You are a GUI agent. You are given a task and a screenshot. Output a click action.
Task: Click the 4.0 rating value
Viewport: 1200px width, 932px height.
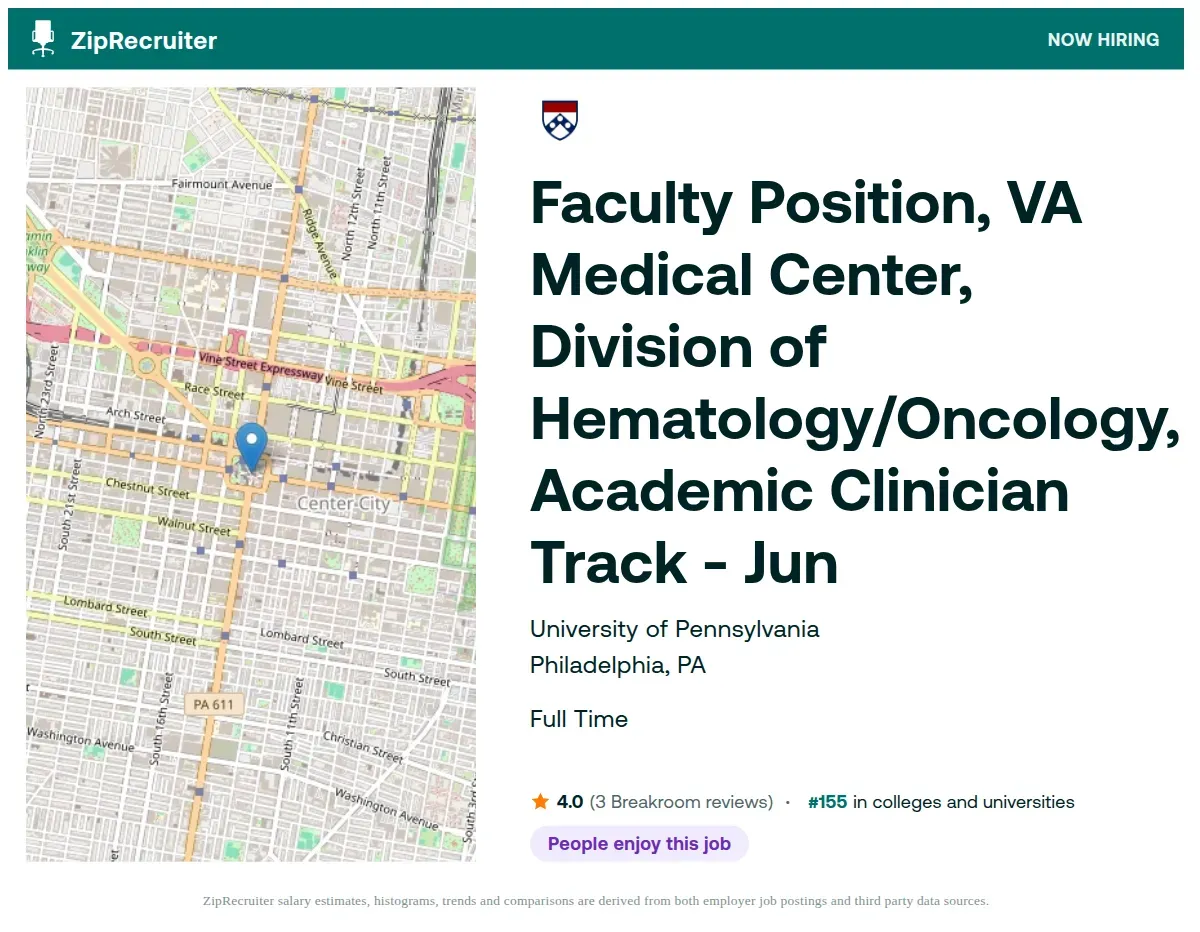[570, 801]
